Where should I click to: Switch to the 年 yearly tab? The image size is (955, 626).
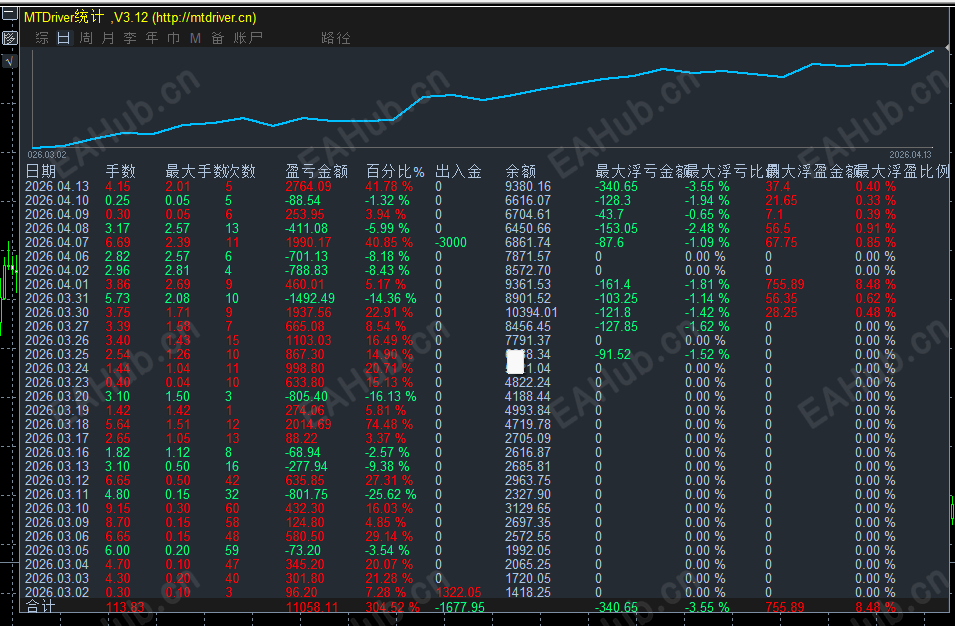pyautogui.click(x=152, y=38)
